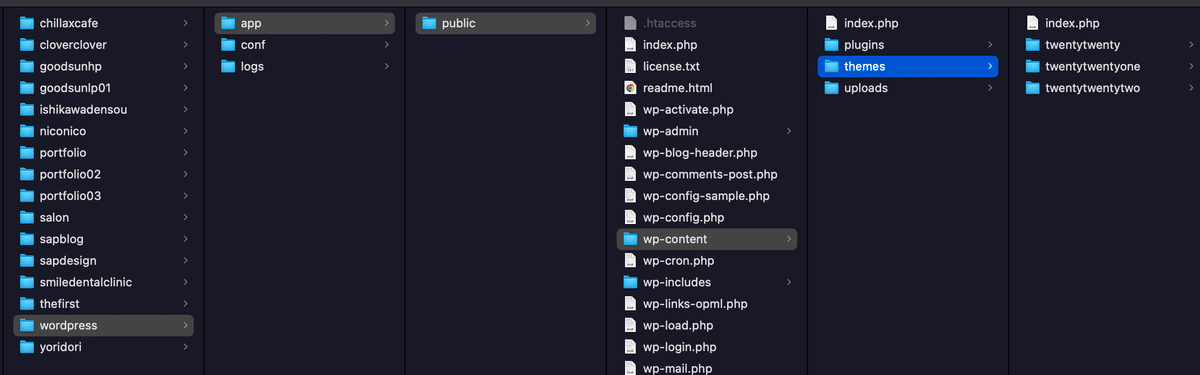Click the wp-config-sample.php file name
Image resolution: width=1200 pixels, height=375 pixels.
[706, 196]
